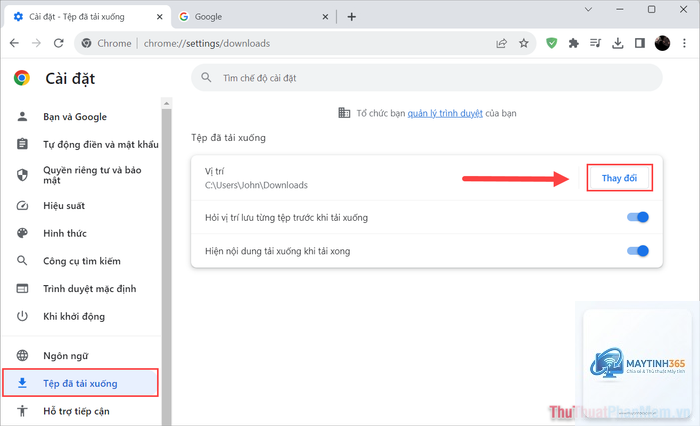Switch to the Google tab

point(253,17)
